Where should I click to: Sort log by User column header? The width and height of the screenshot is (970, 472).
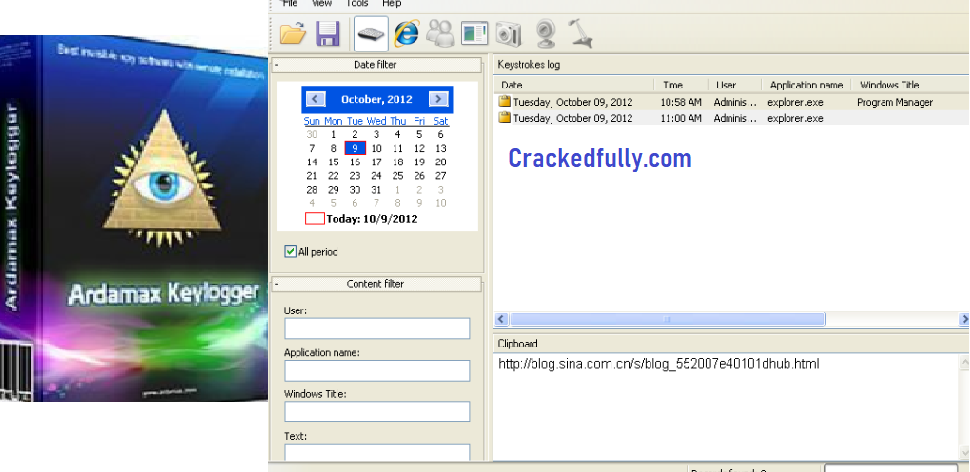(734, 85)
